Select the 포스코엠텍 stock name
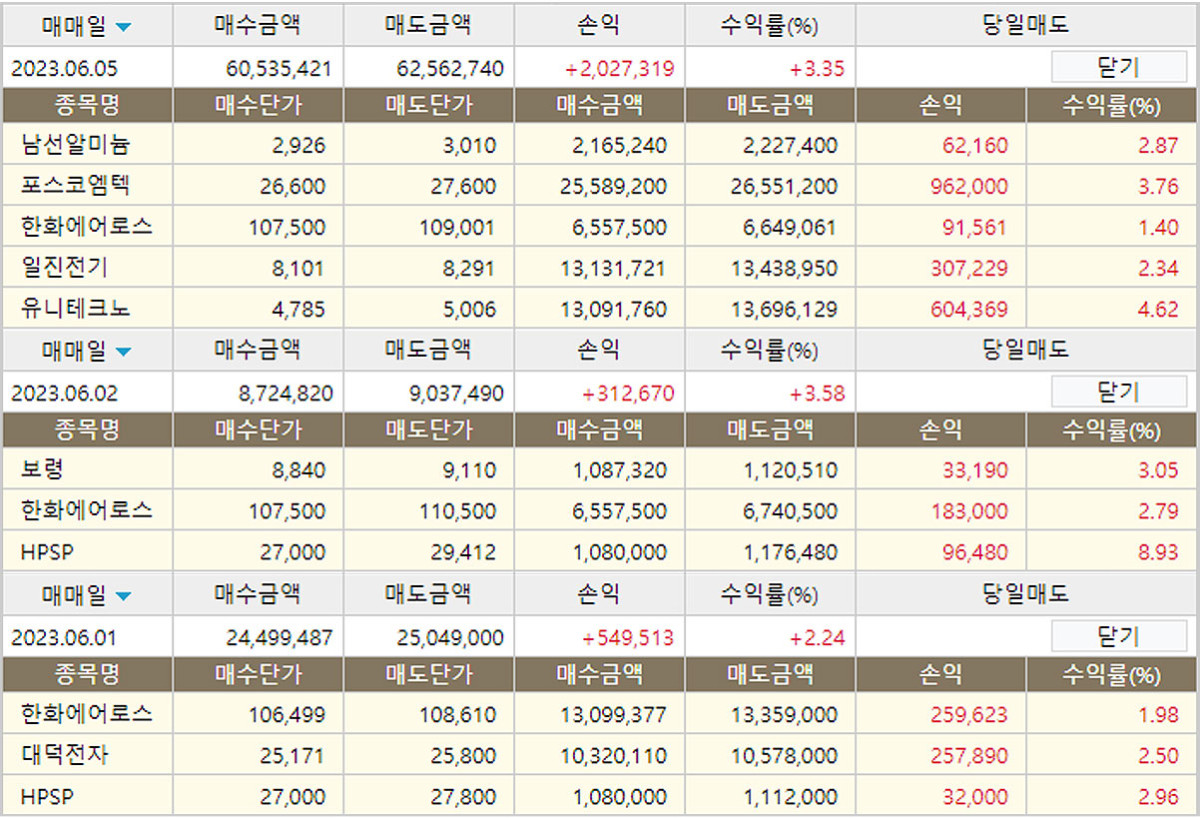The width and height of the screenshot is (1200, 818). coord(75,187)
